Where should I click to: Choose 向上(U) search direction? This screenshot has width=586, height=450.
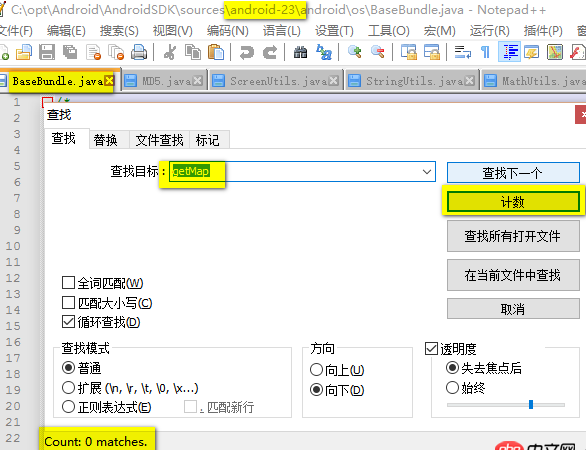[317, 370]
